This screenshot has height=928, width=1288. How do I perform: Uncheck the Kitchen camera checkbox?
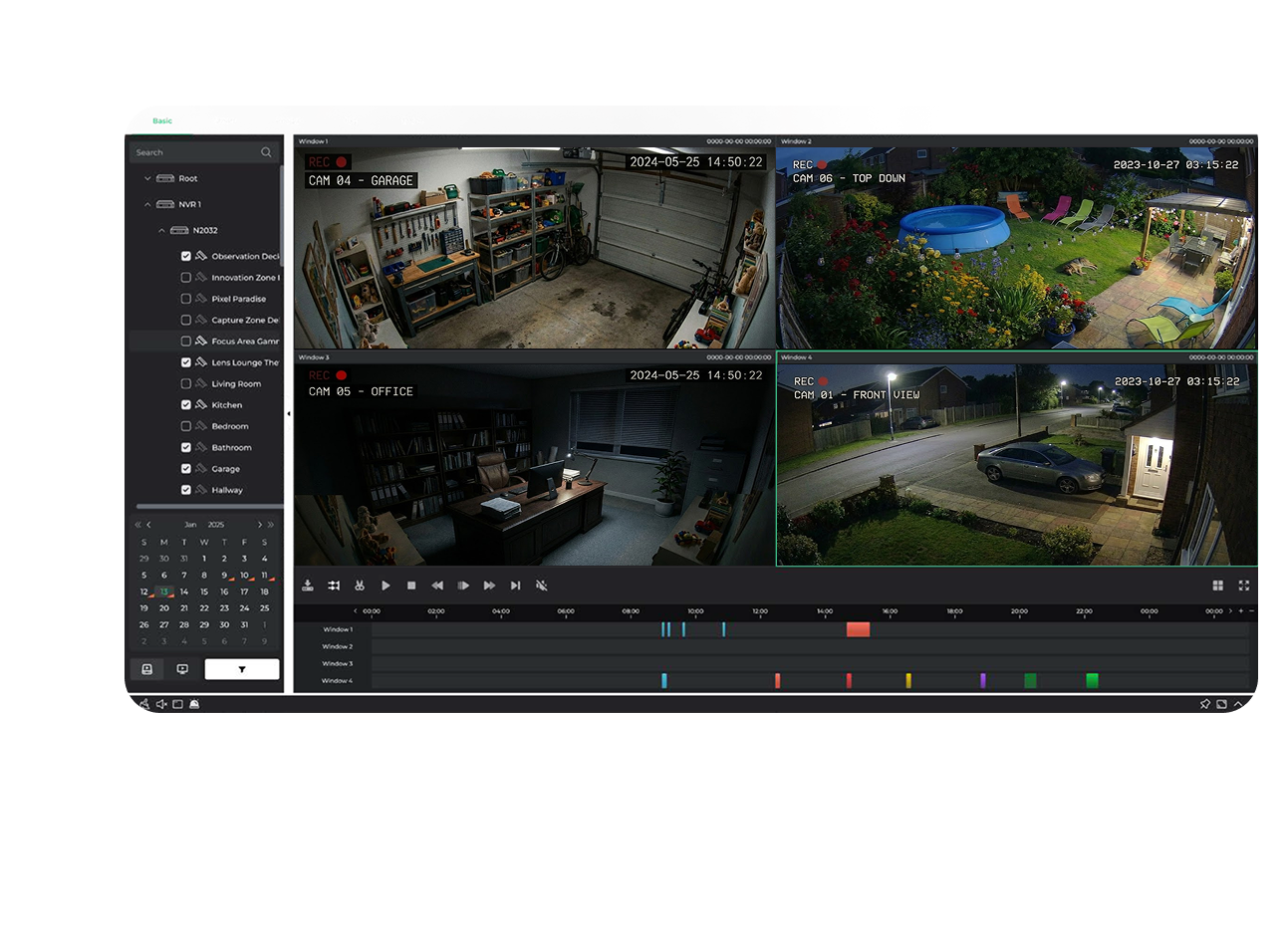point(186,405)
